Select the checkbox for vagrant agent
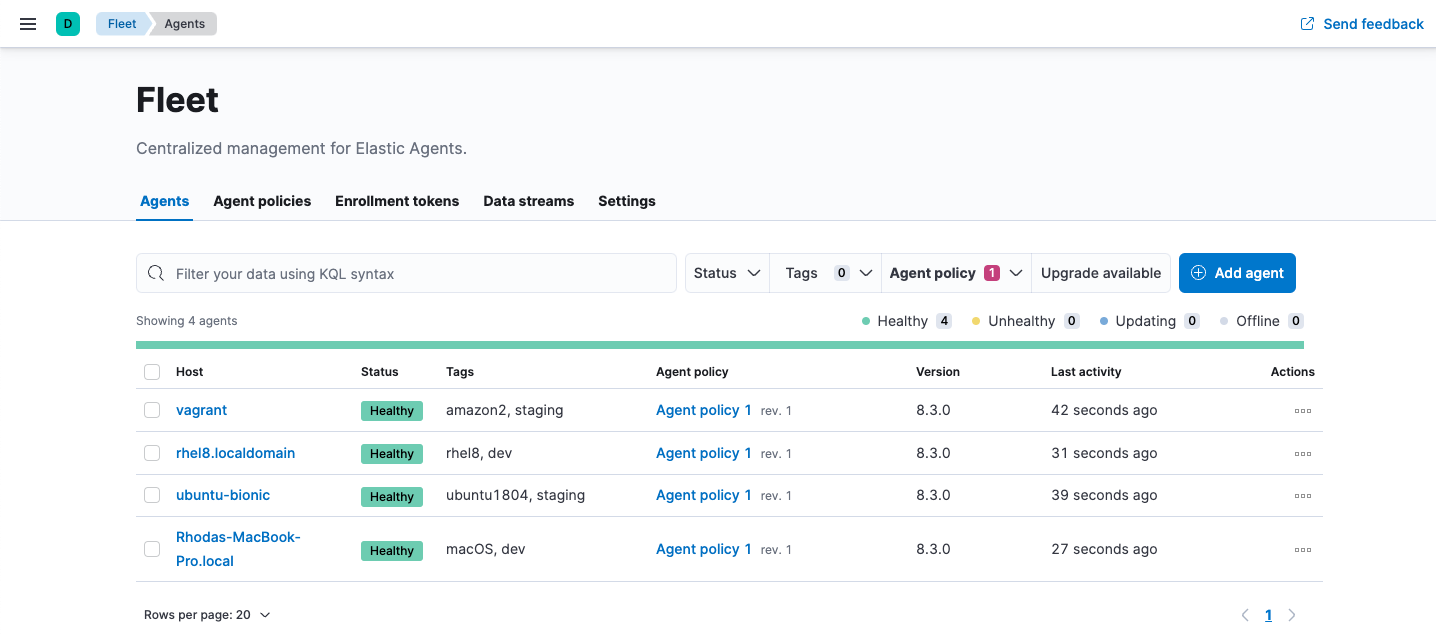This screenshot has height=635, width=1436. pyautogui.click(x=152, y=410)
